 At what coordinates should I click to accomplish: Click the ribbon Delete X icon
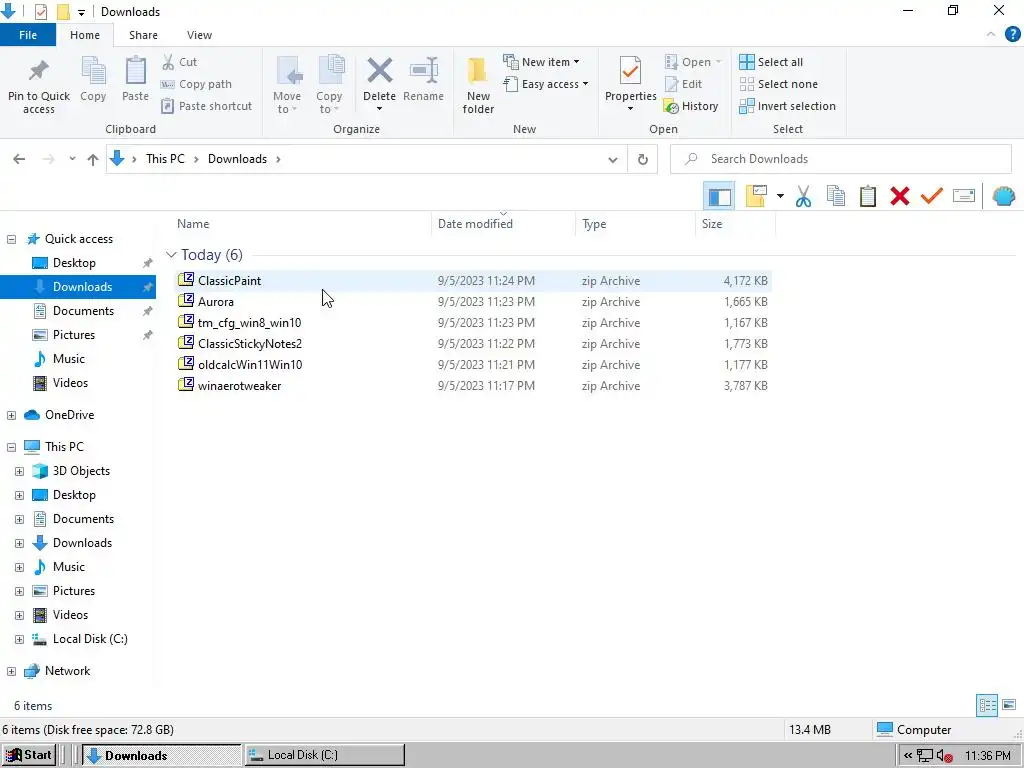coord(379,71)
